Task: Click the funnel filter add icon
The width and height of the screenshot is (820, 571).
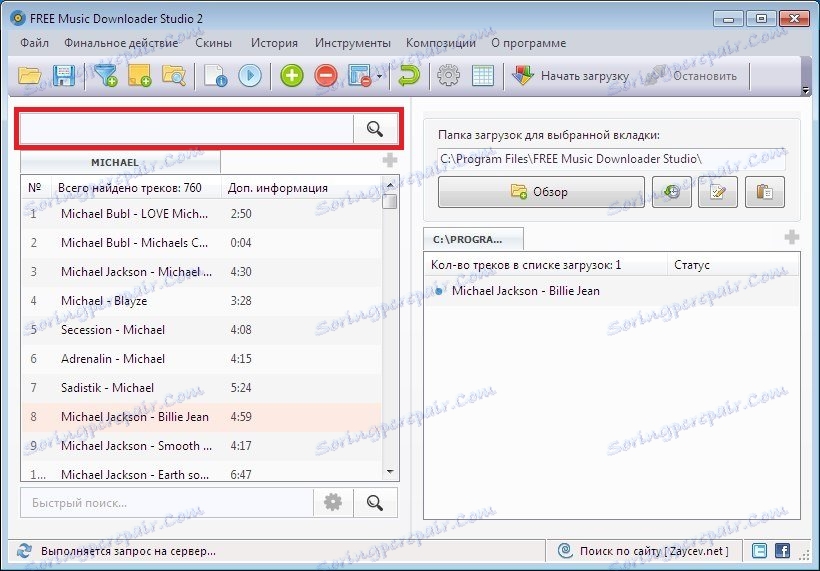Action: (x=106, y=76)
